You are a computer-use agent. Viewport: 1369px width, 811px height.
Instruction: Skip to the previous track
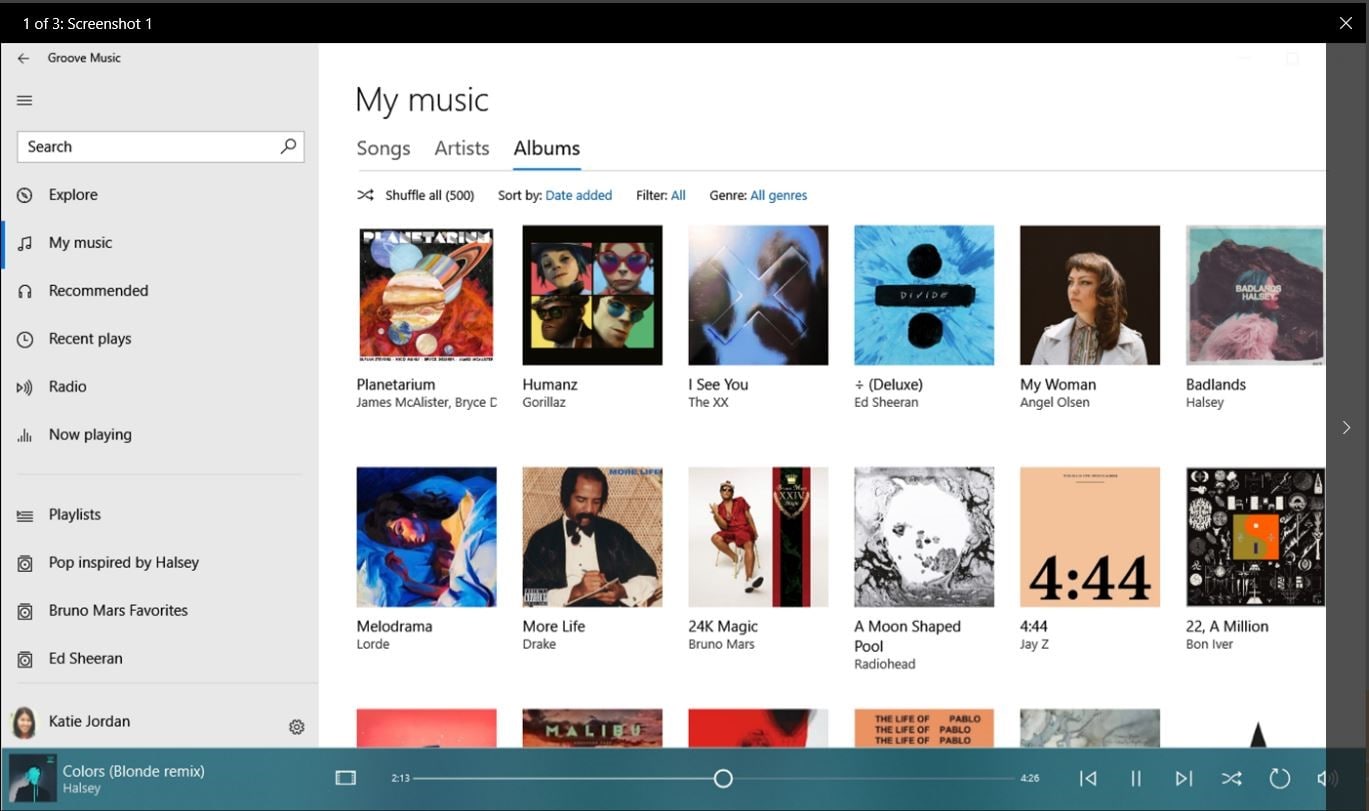point(1088,778)
